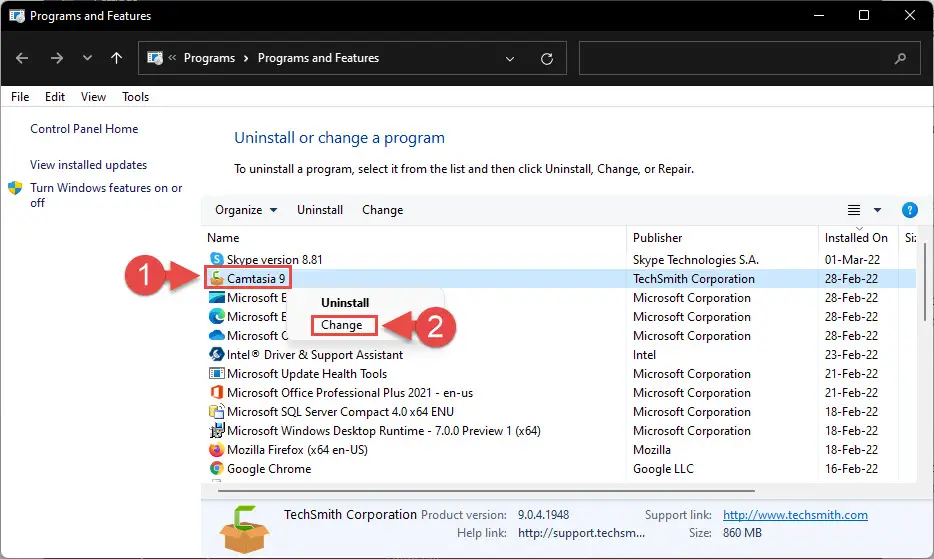Click the SQL Server Compact icon
Image resolution: width=934 pixels, height=559 pixels.
click(217, 412)
